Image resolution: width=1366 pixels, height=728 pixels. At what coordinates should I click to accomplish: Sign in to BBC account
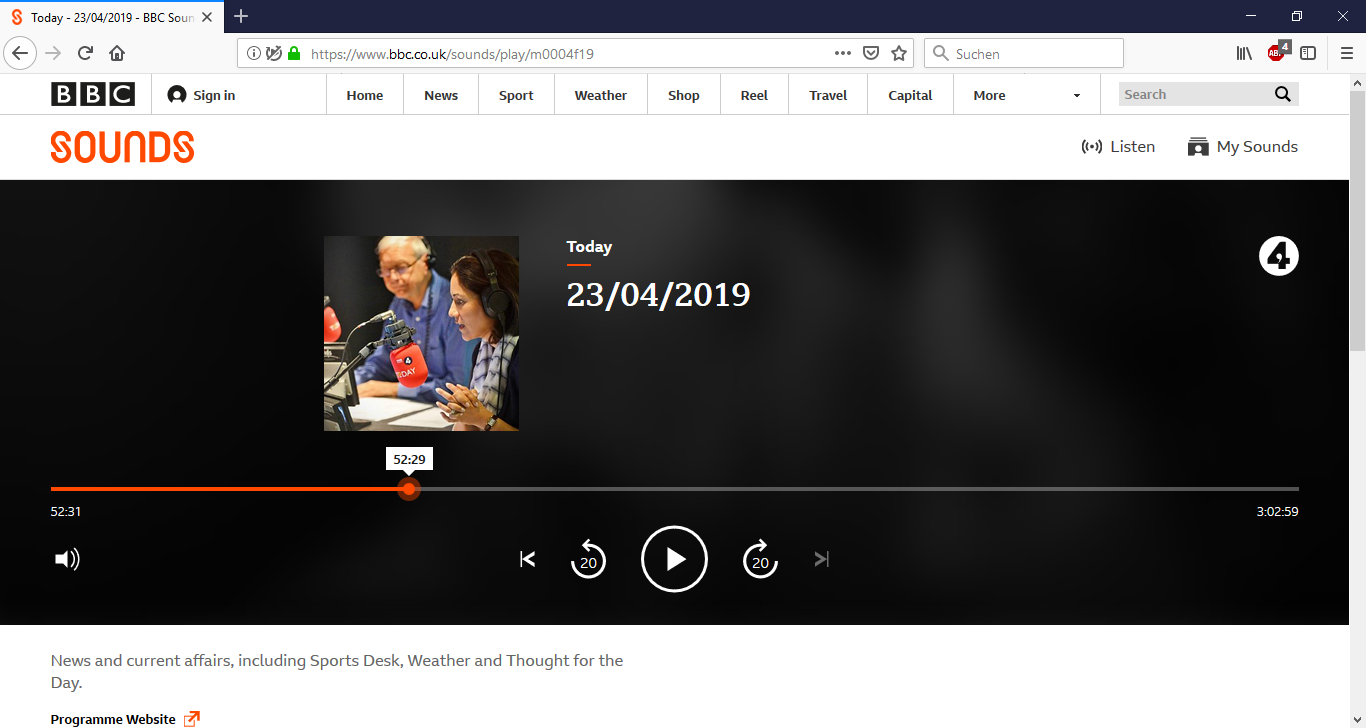tap(202, 95)
